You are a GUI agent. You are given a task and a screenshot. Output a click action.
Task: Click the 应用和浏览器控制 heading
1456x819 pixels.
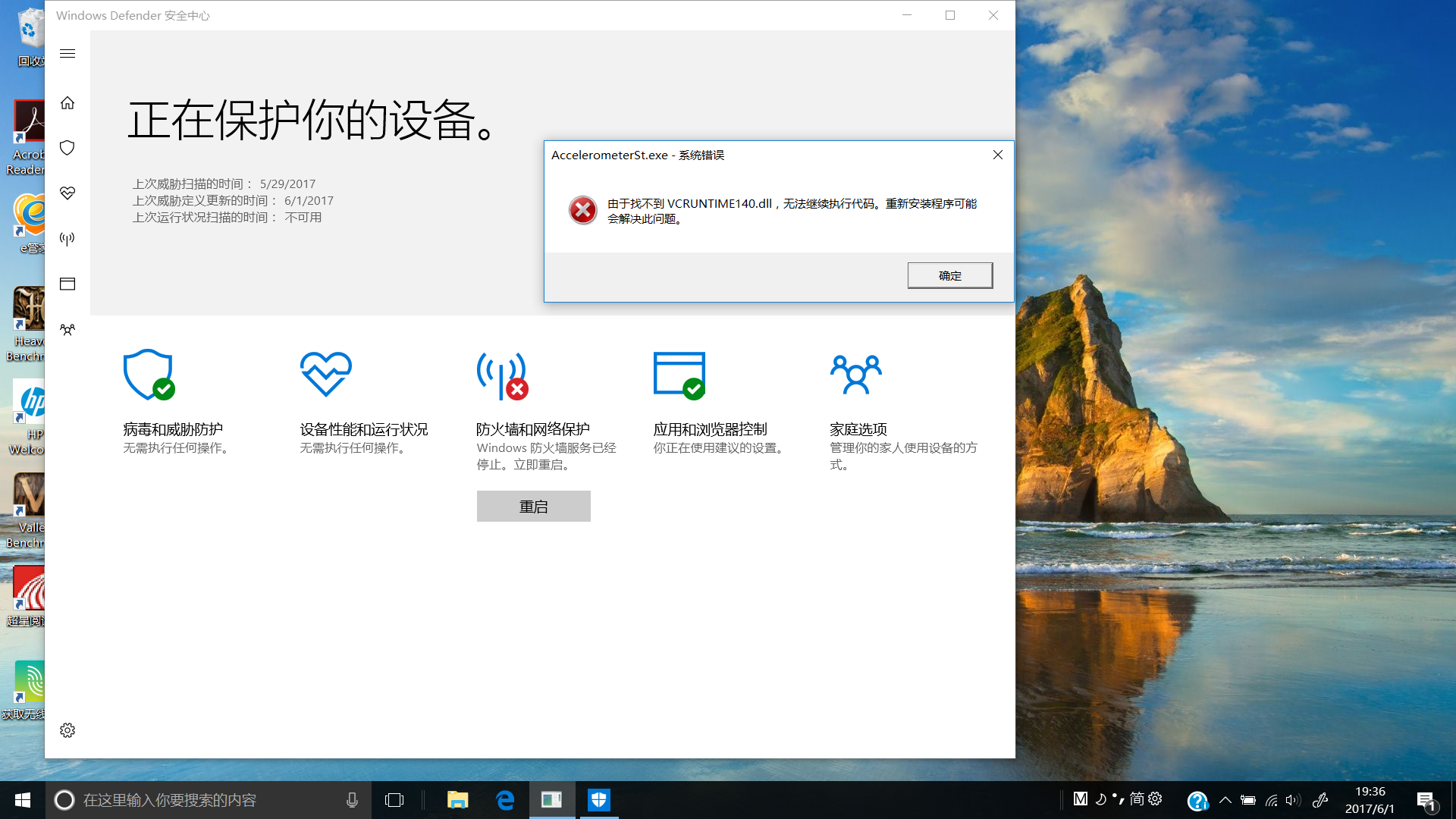point(711,429)
